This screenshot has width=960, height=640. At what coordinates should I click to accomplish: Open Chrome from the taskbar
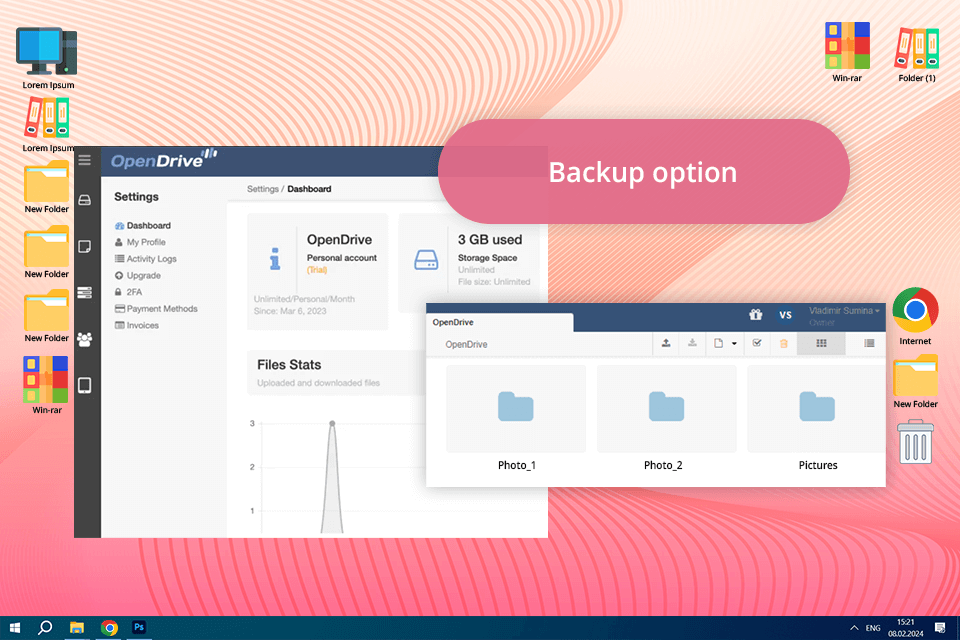[x=109, y=628]
